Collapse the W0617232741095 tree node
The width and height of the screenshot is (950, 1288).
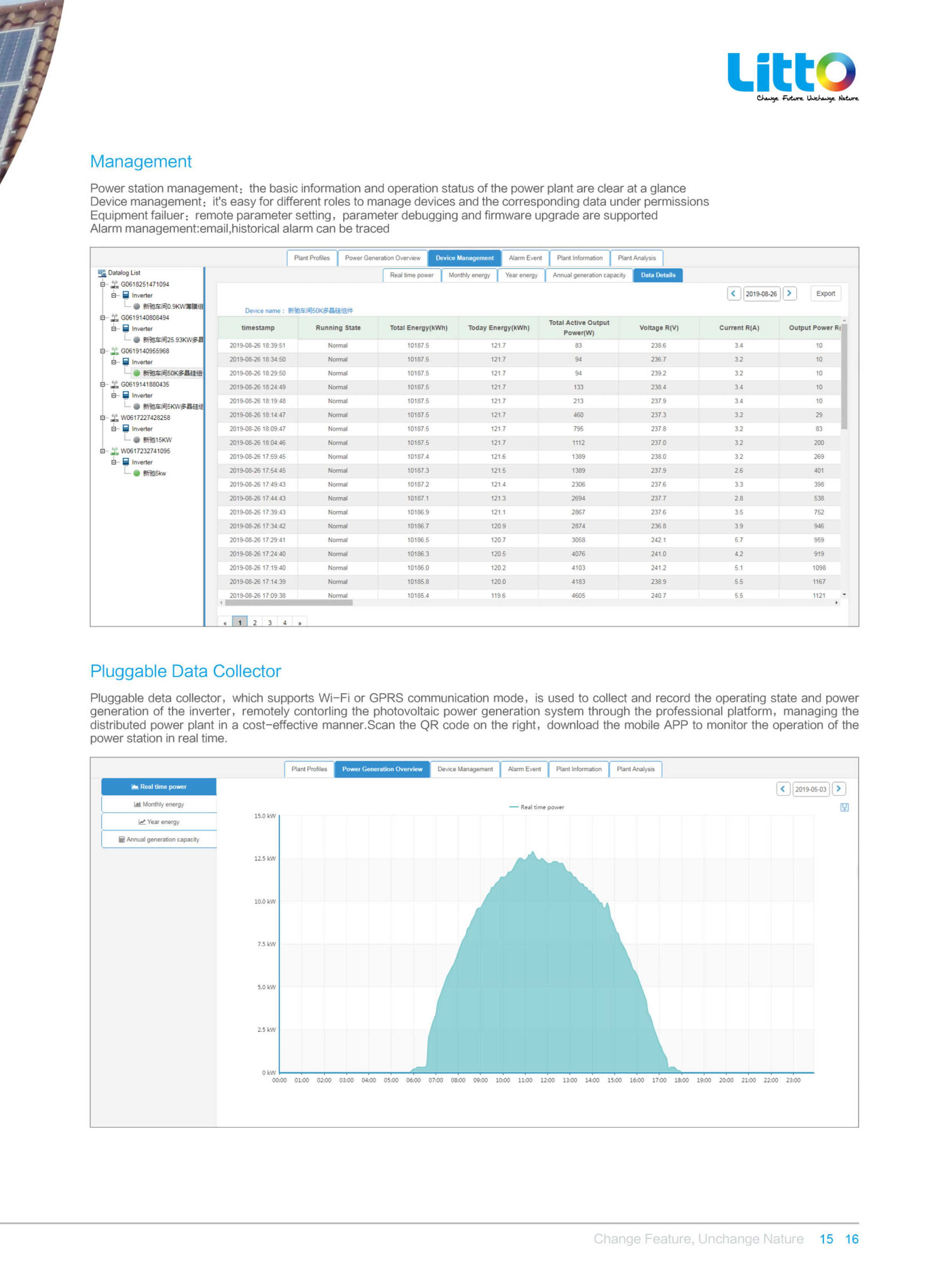click(103, 451)
